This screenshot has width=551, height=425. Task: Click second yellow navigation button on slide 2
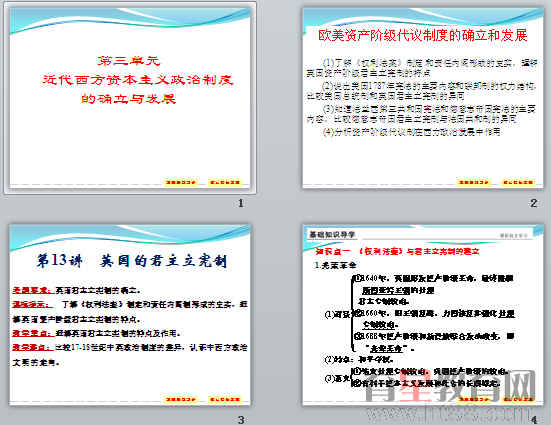(518, 182)
